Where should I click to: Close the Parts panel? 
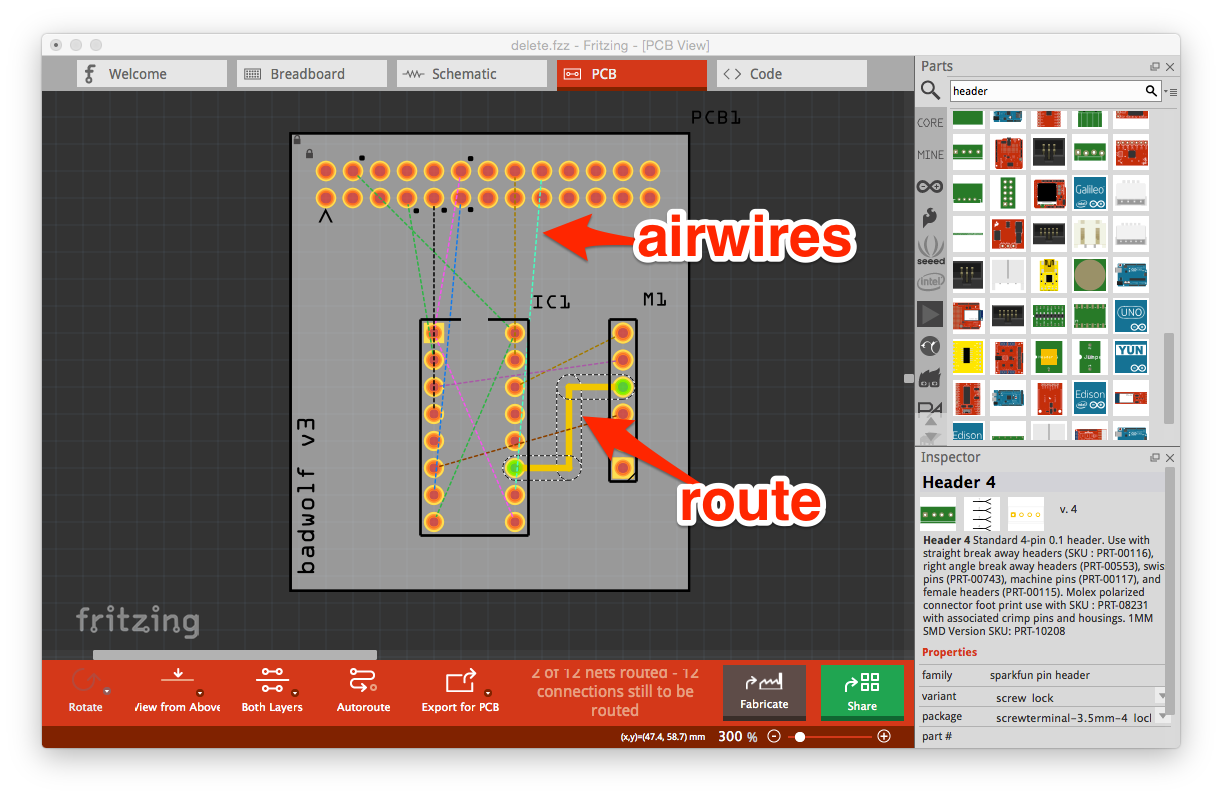point(1170,67)
